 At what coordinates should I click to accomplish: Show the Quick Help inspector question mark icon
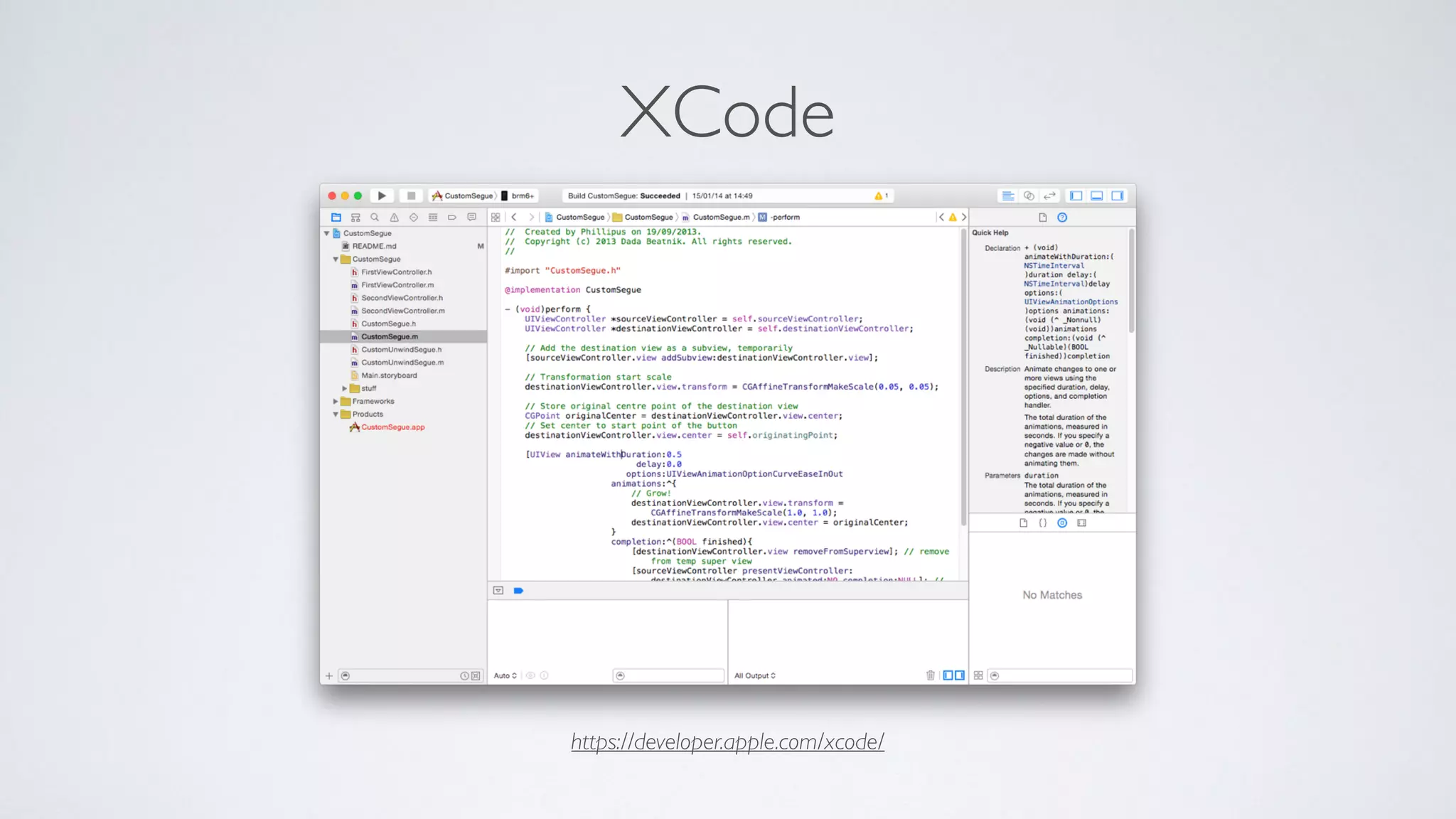pos(1062,218)
